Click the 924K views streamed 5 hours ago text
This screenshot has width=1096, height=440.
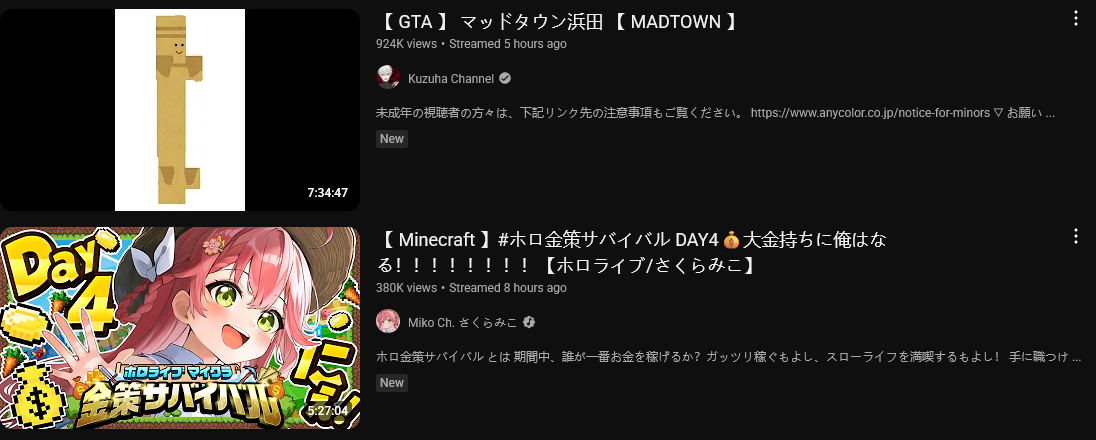(471, 43)
